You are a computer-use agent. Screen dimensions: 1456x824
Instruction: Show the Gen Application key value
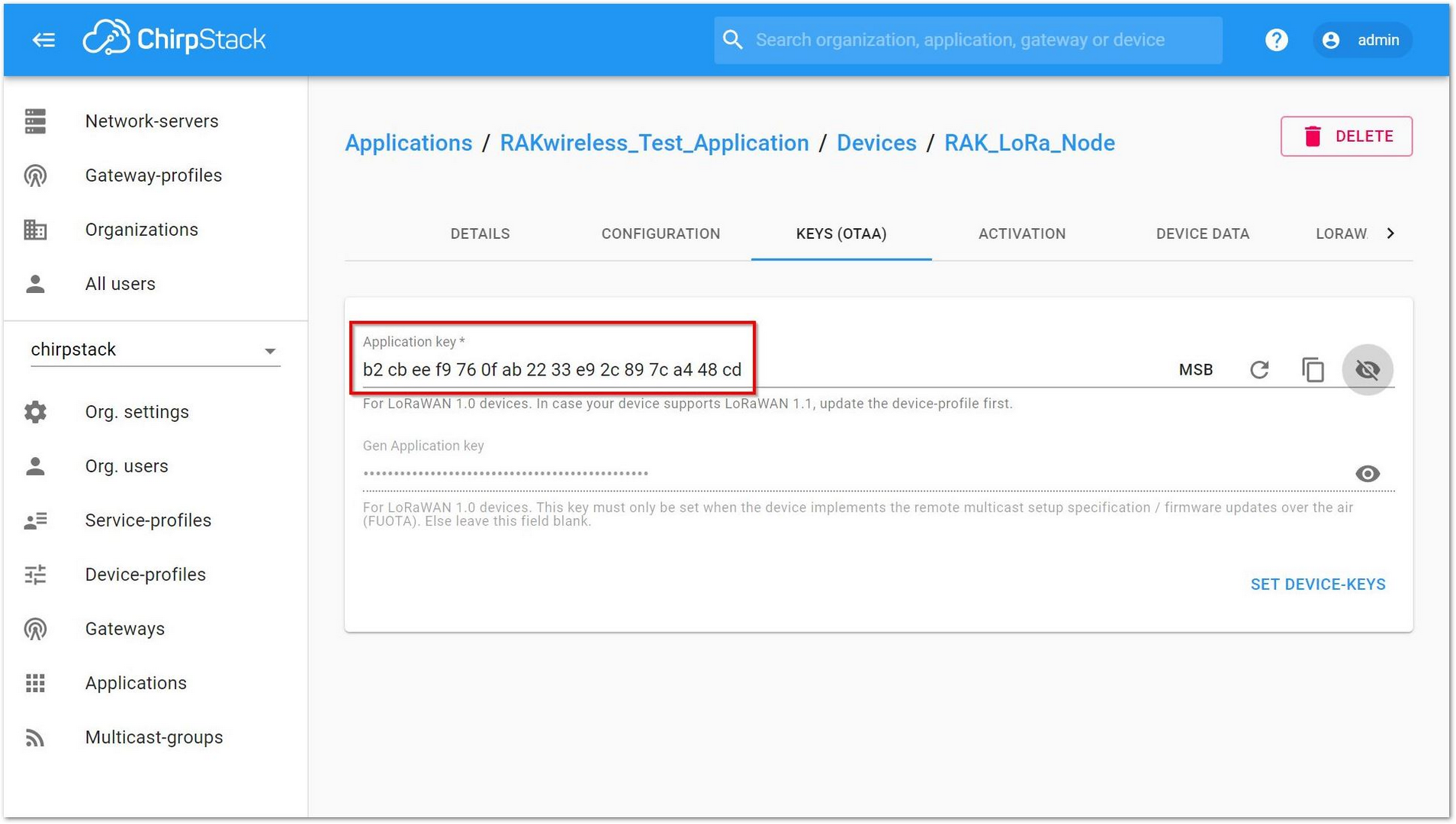(1368, 474)
